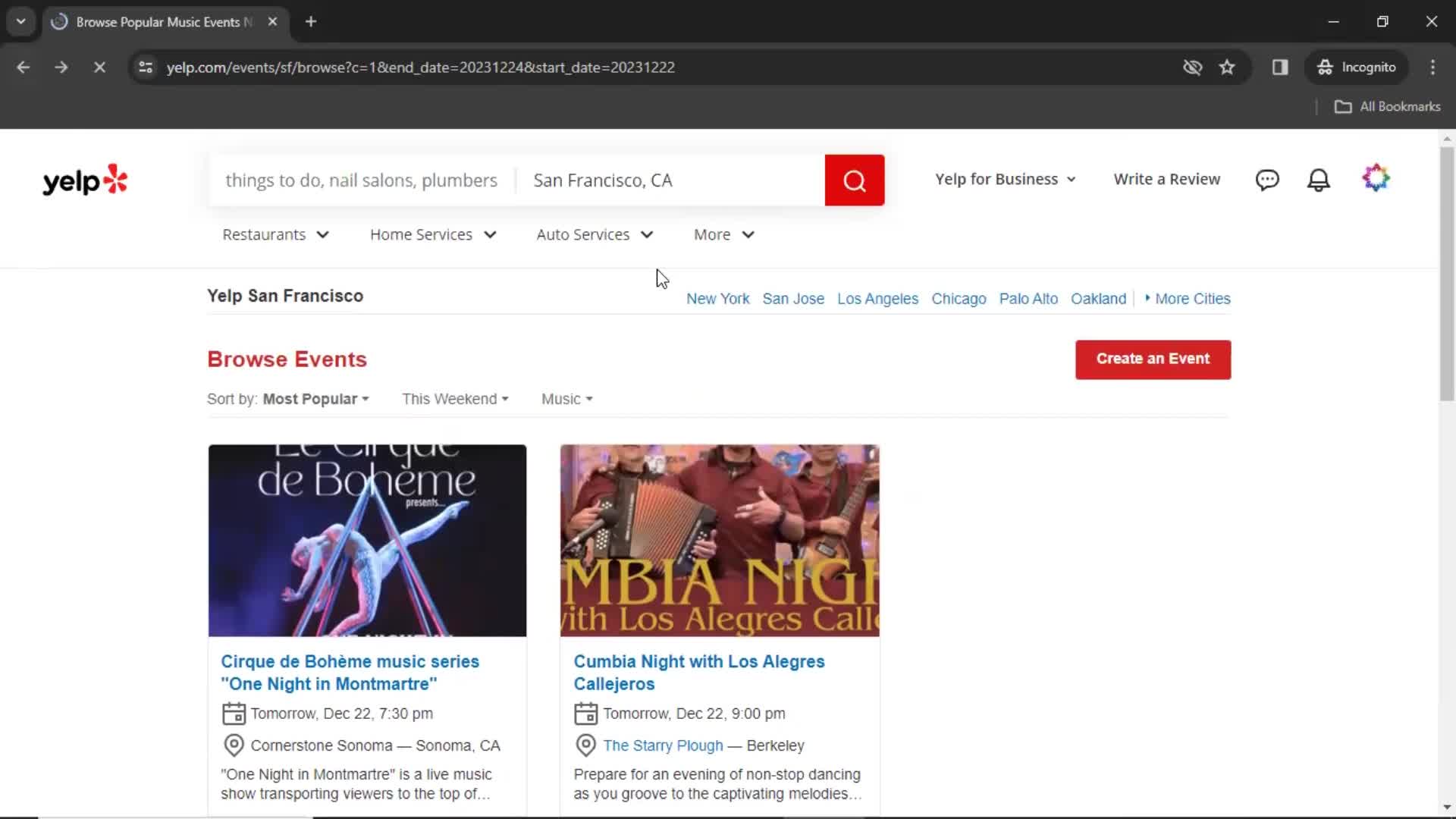
Task: Open the user profile avatar icon
Action: point(1376,179)
